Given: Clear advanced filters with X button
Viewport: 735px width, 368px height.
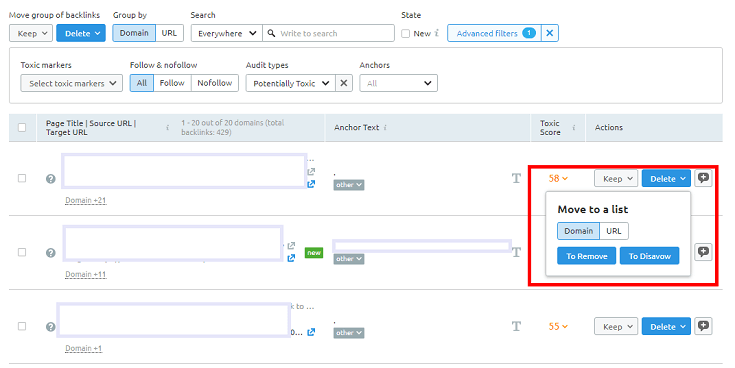Looking at the screenshot, I should 550,33.
